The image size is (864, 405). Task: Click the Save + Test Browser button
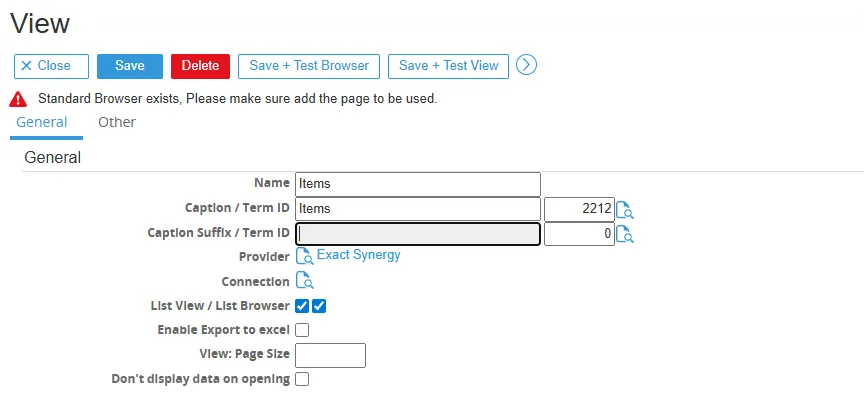309,66
